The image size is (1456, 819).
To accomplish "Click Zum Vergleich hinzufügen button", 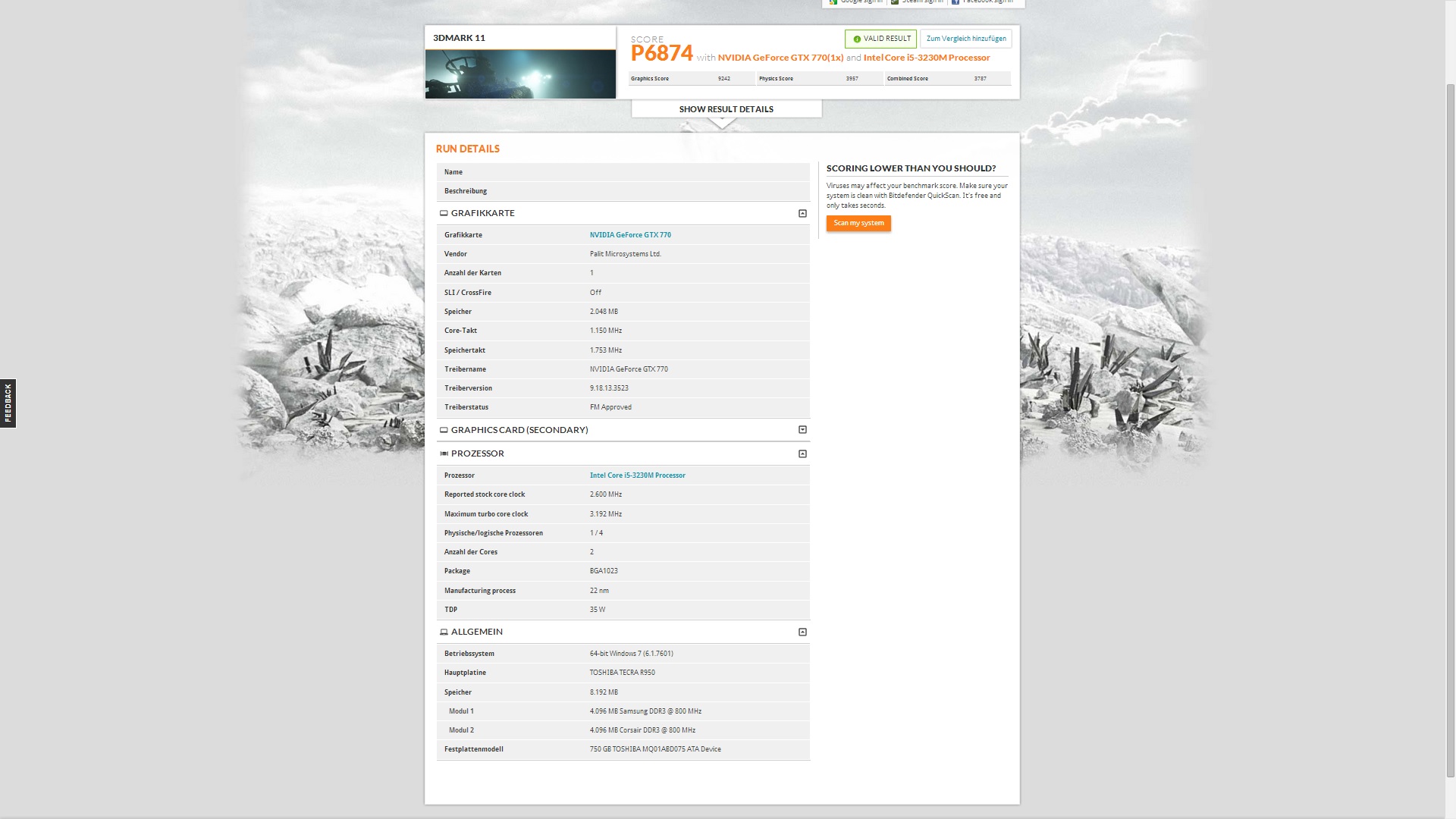I will 965,39.
